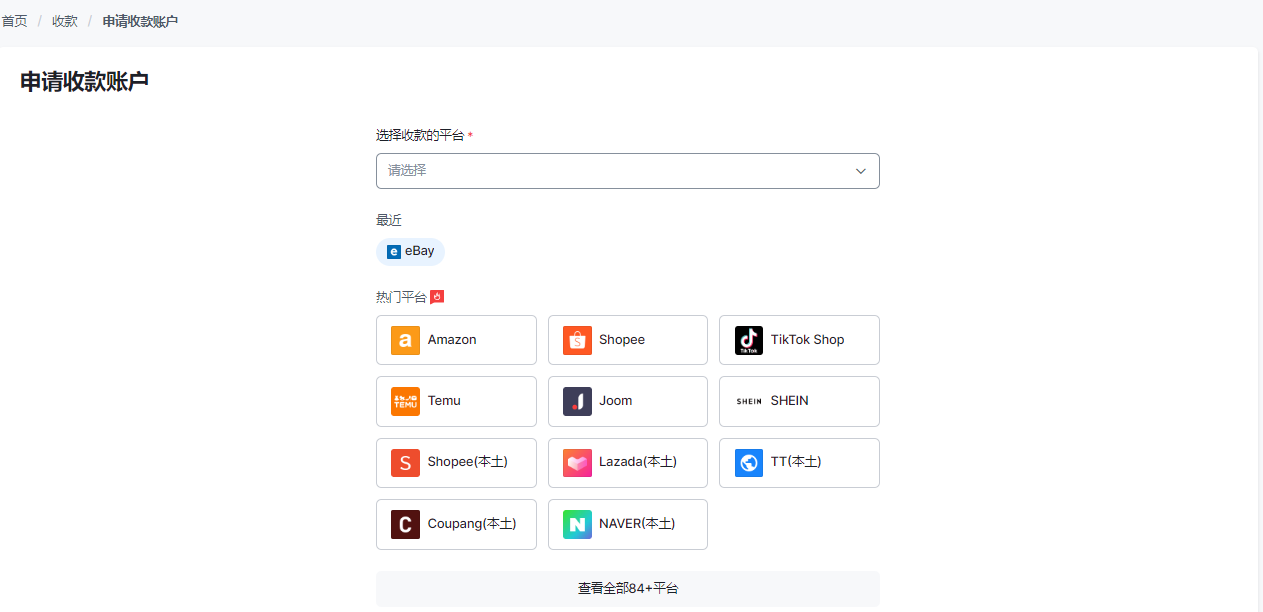
Task: Select the Lazada(本土) platform label
Action: tap(638, 462)
